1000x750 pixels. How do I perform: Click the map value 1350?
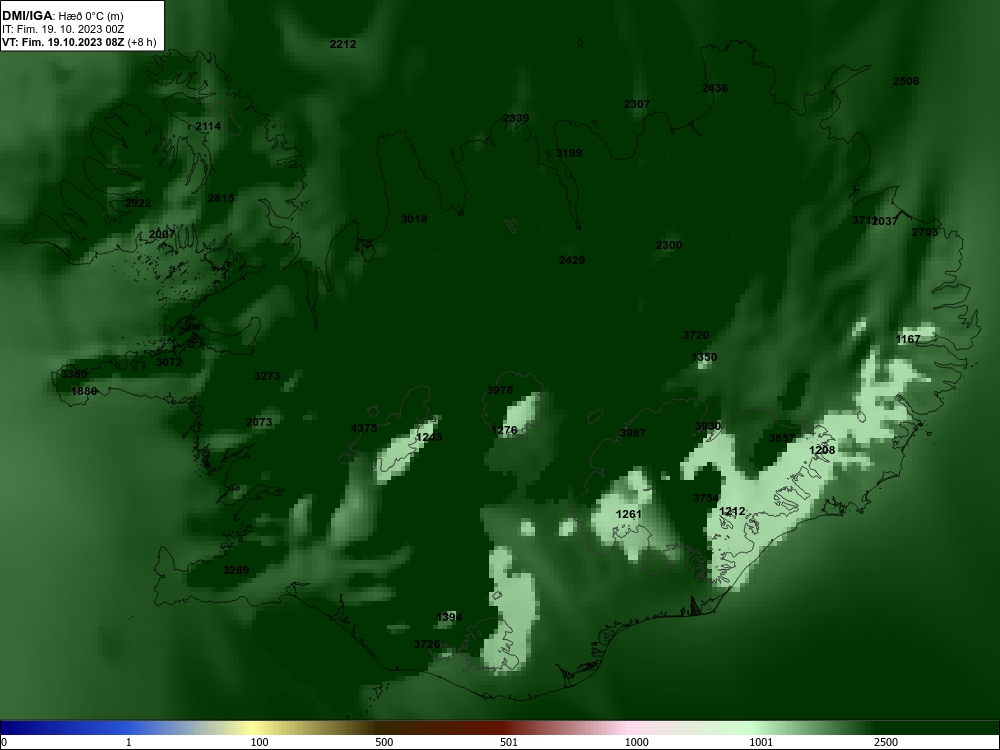pos(704,357)
